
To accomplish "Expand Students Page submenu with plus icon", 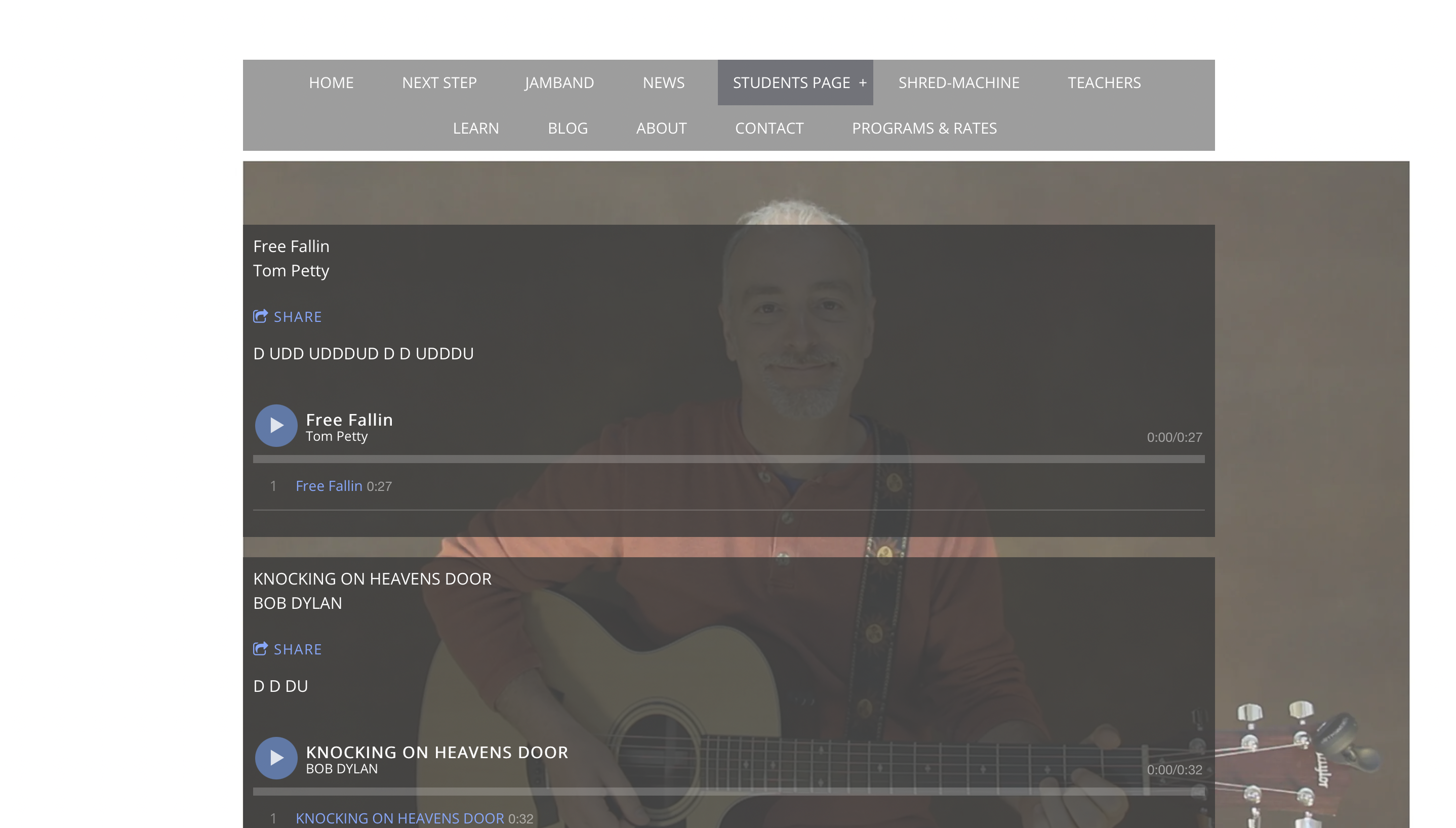I will (x=863, y=82).
